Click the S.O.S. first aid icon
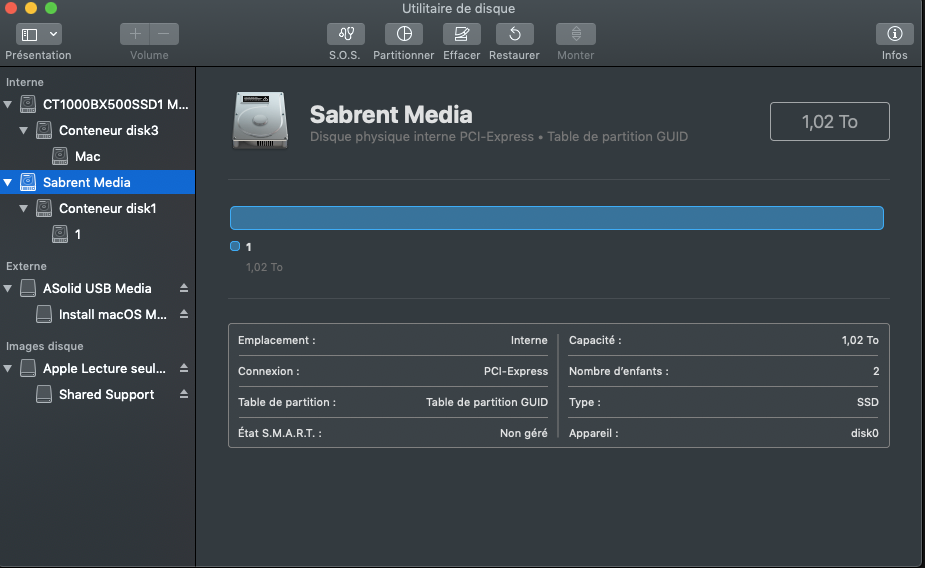This screenshot has width=925, height=568. pyautogui.click(x=345, y=34)
